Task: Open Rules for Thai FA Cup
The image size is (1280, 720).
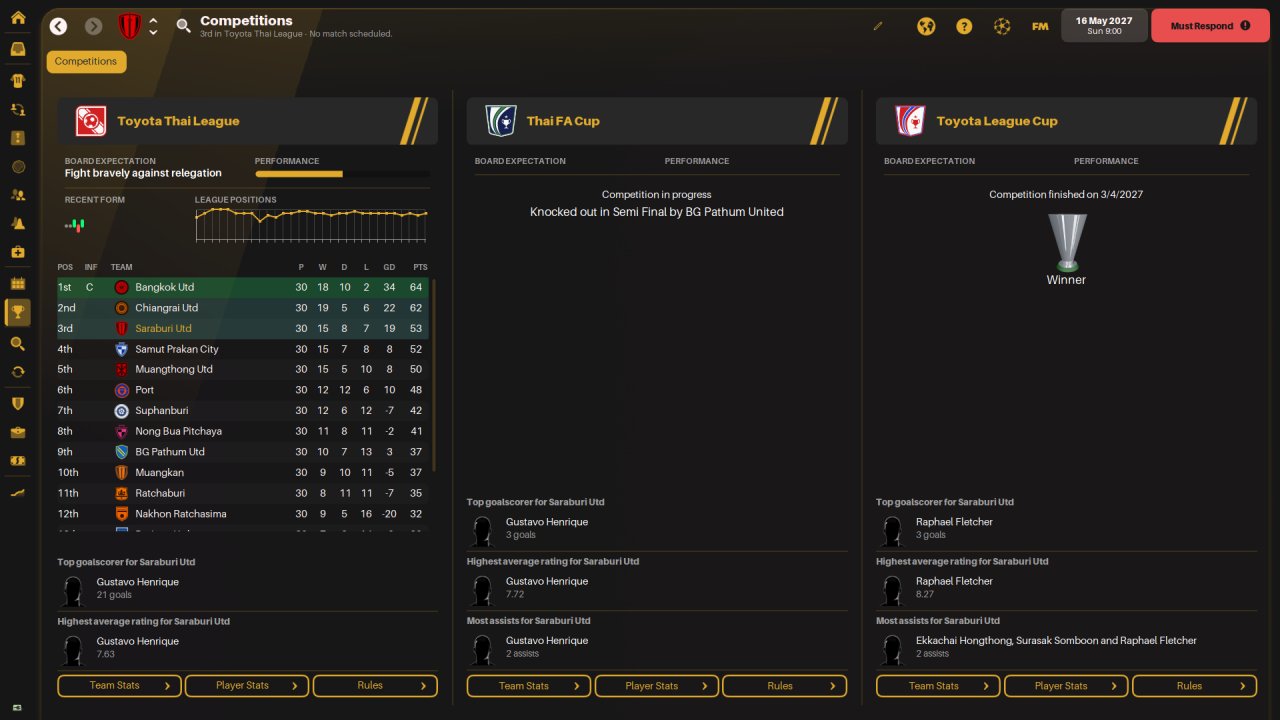Action: click(x=784, y=686)
